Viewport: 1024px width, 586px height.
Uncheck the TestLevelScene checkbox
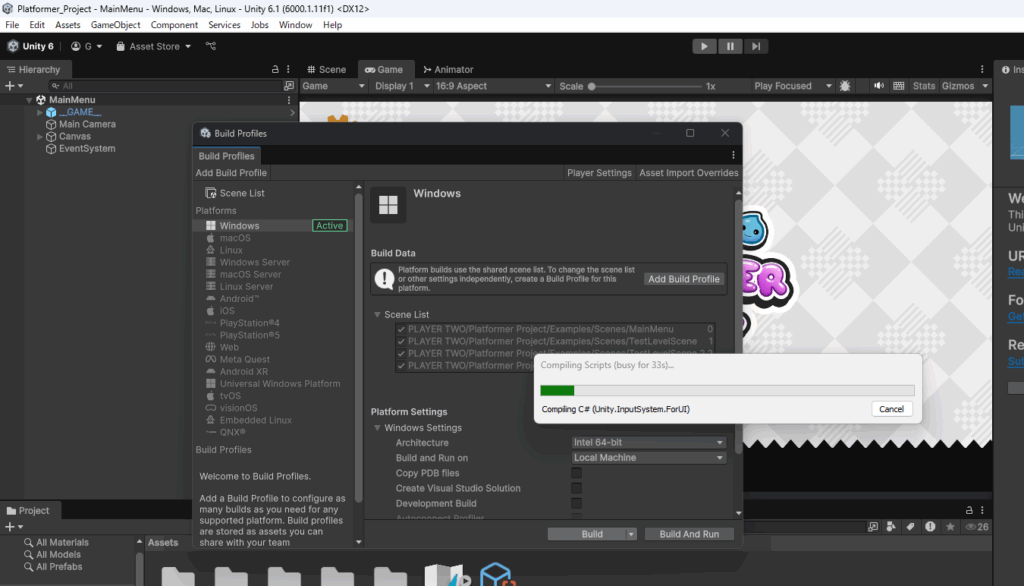[x=401, y=342]
